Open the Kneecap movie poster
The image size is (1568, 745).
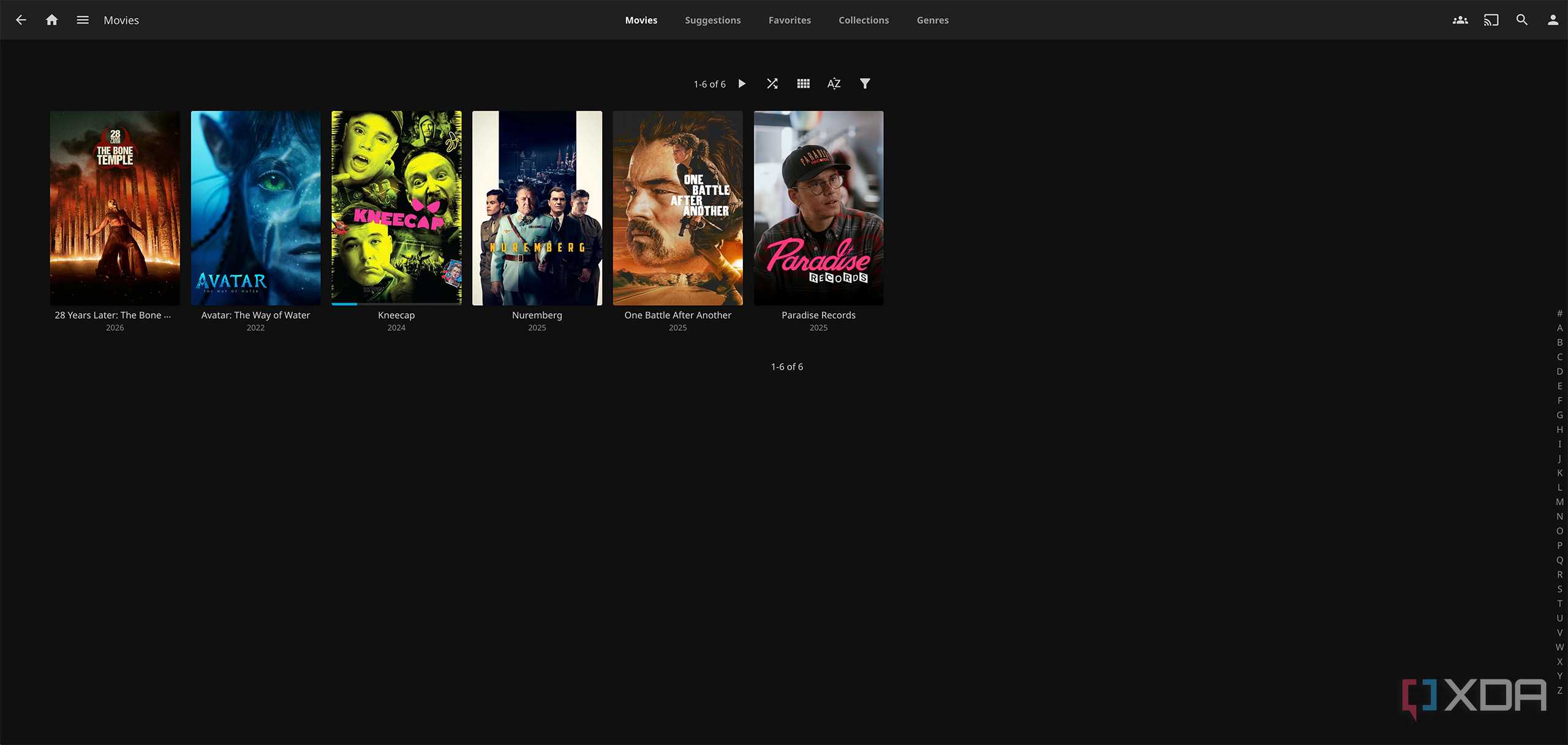(x=396, y=208)
